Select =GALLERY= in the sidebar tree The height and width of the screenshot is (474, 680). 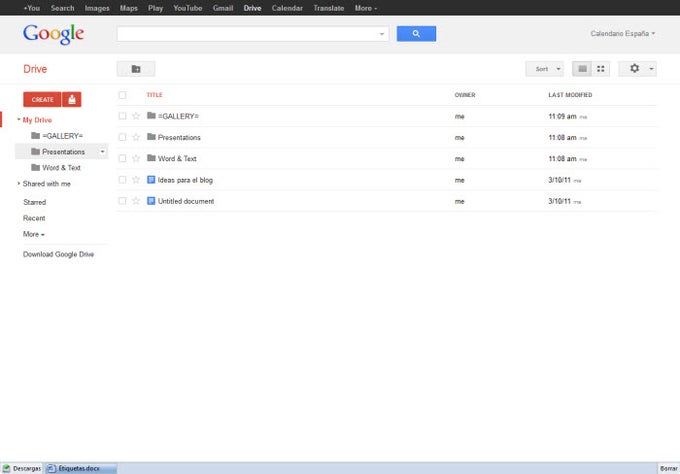coord(62,136)
